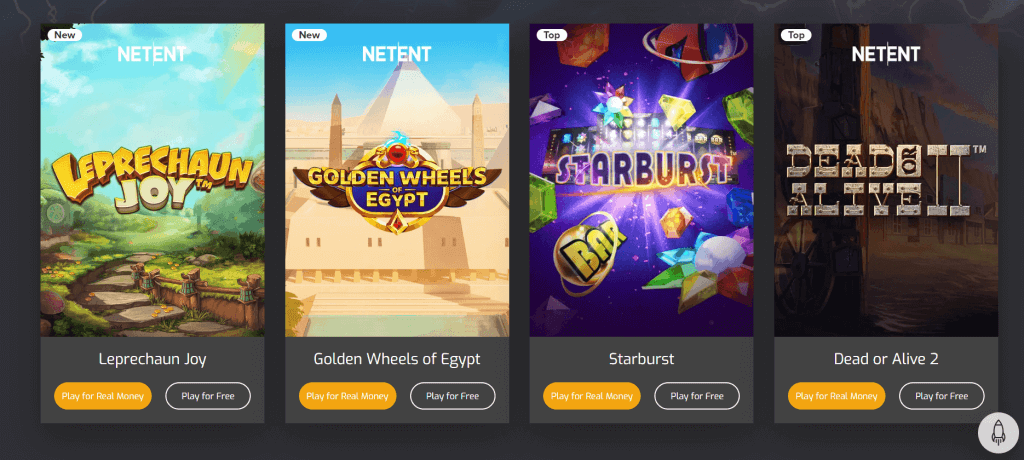
Task: Click the New badge on Leprechaun Joy
Action: click(x=64, y=35)
